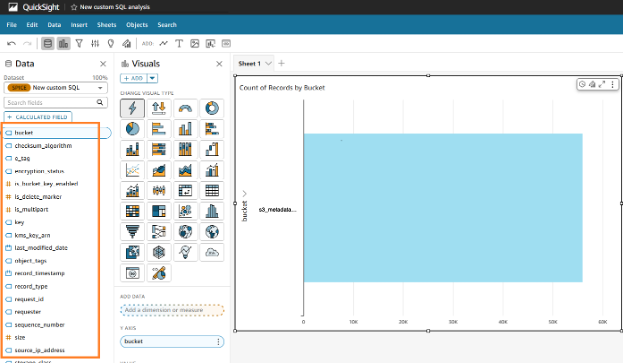The image size is (624, 364).
Task: Select the Histogram visual type
Action: tap(212, 211)
